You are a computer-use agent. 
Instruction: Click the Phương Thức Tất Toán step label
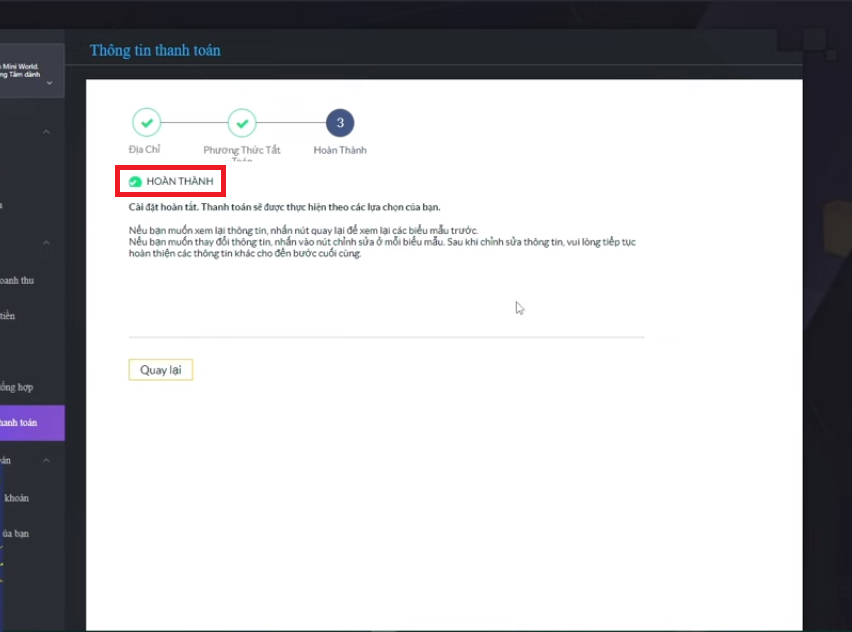[x=242, y=150]
